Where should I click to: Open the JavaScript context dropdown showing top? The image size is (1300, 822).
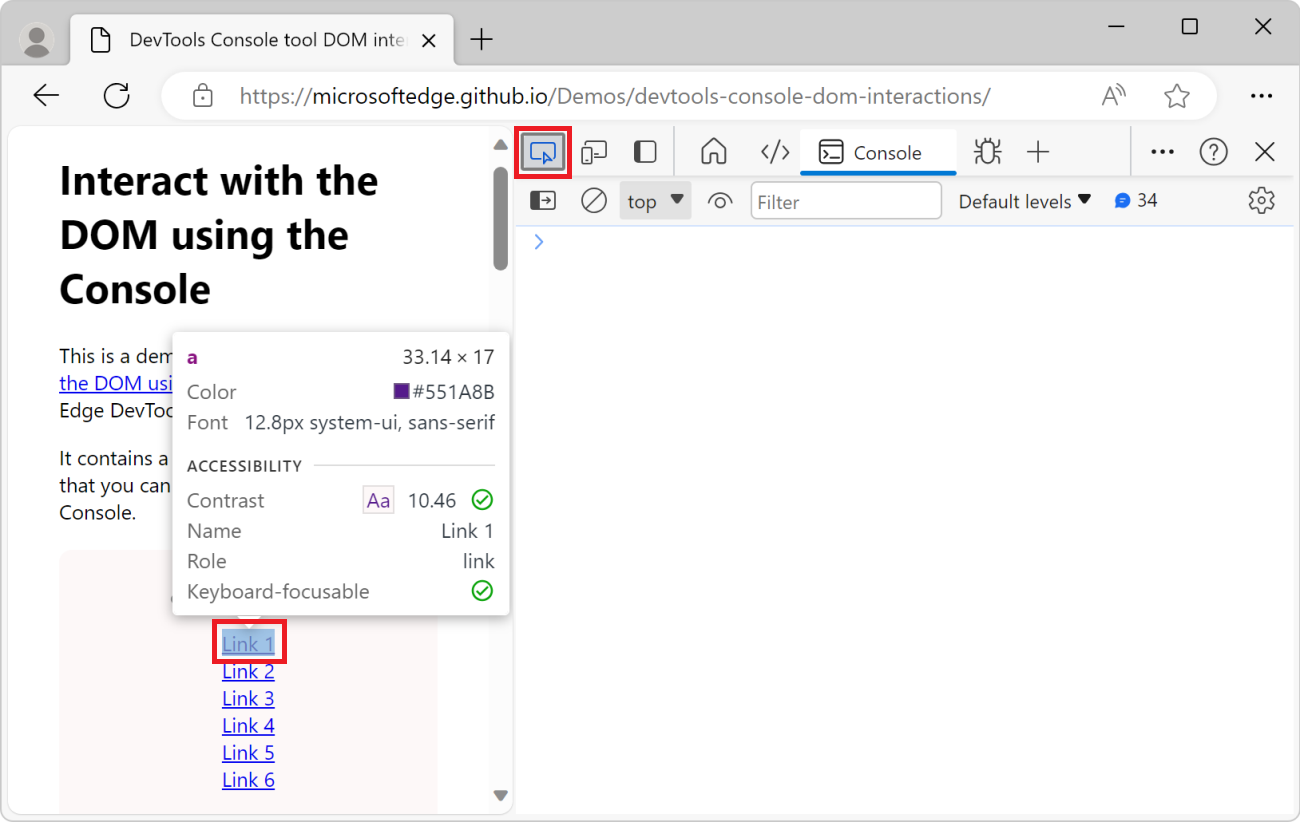click(655, 200)
